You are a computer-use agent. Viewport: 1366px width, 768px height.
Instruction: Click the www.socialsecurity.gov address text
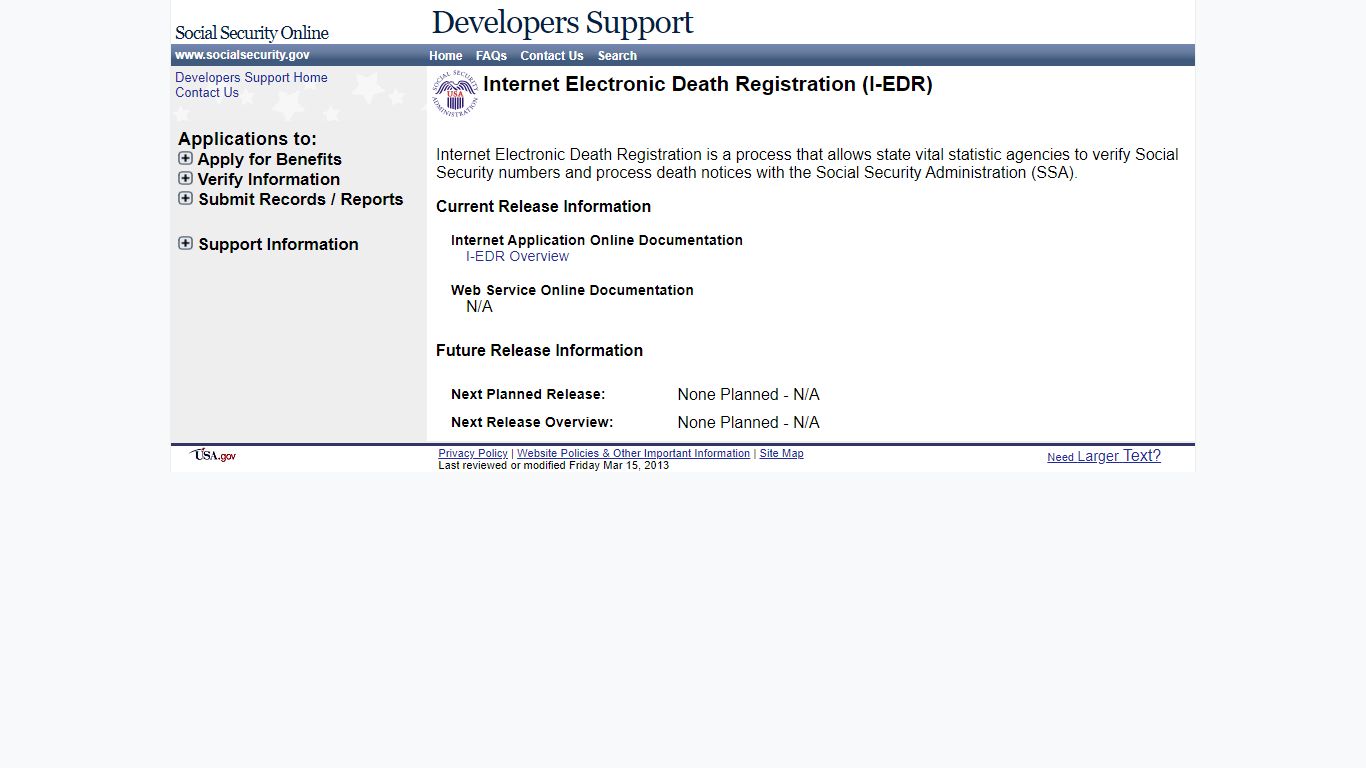click(x=242, y=55)
